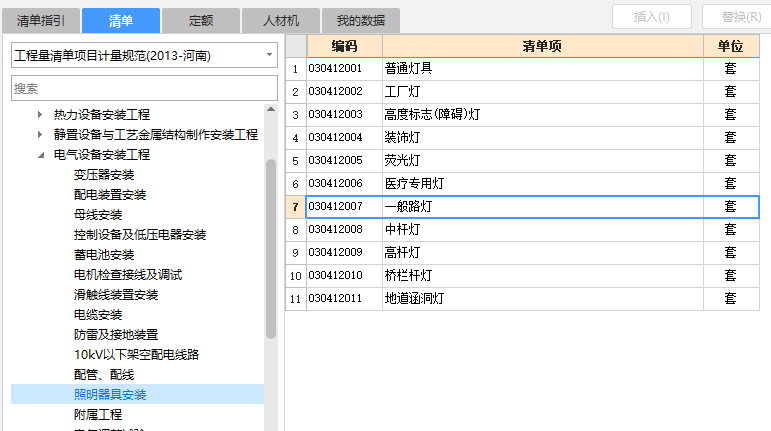Select 电机检查接线及调试 item

click(x=128, y=275)
